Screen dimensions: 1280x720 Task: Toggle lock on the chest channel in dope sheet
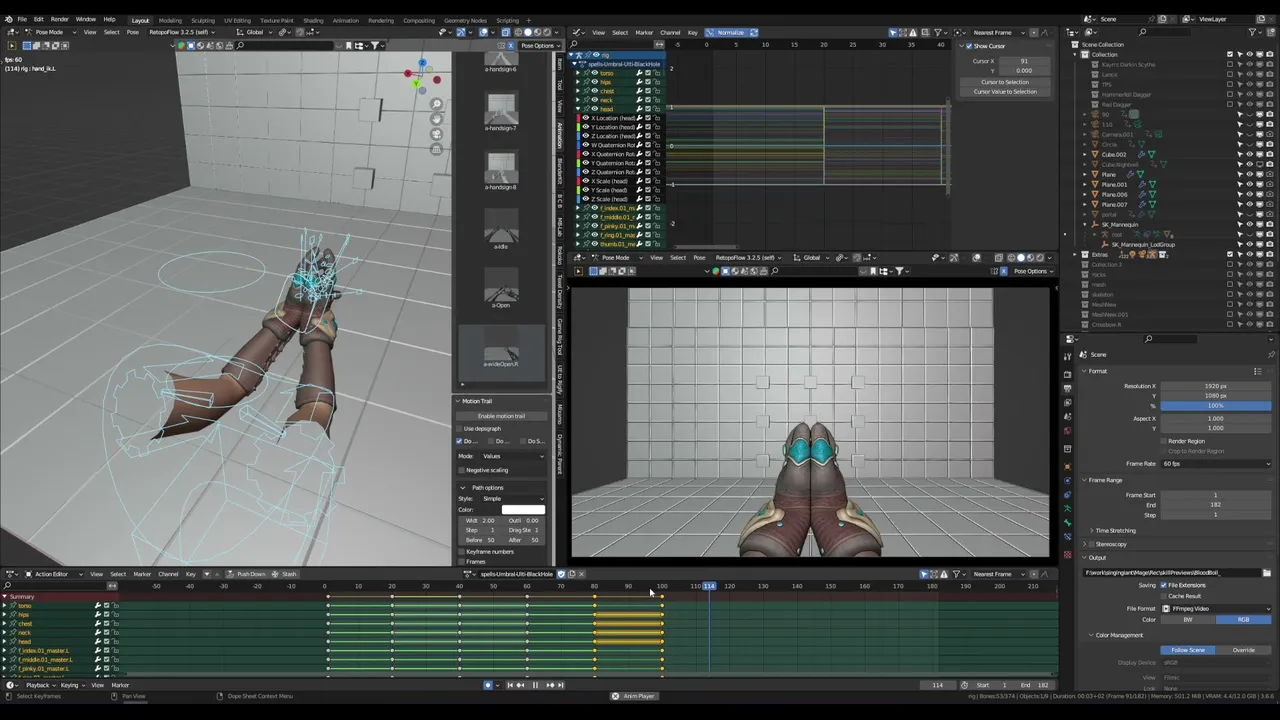click(115, 624)
